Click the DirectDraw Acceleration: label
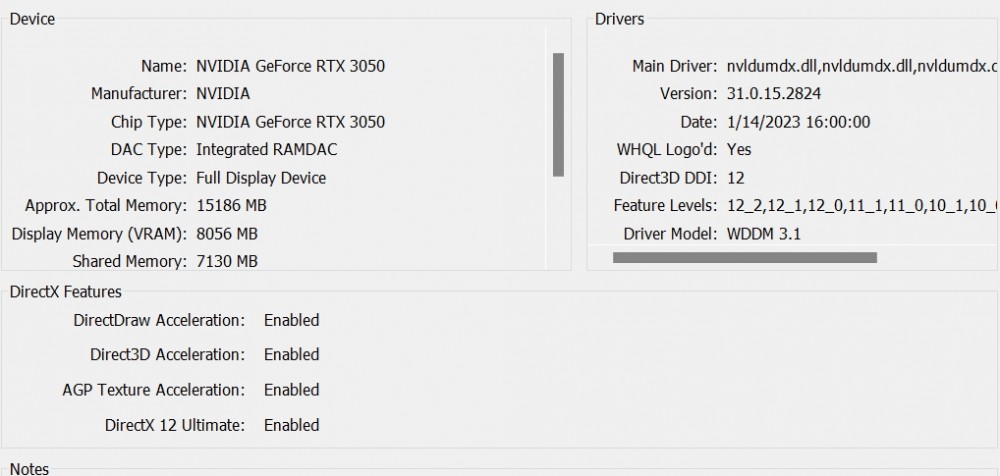 point(159,320)
